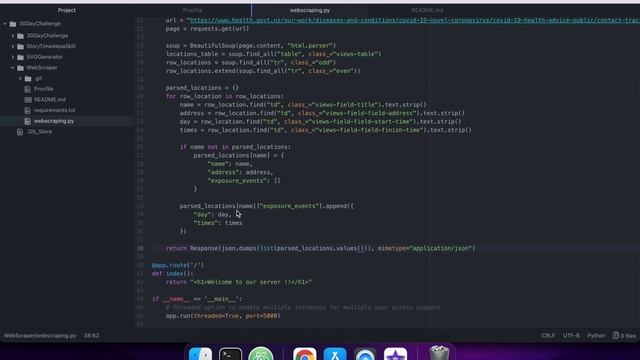
Task: Open Finder from the Dock
Action: pyautogui.click(x=200, y=354)
